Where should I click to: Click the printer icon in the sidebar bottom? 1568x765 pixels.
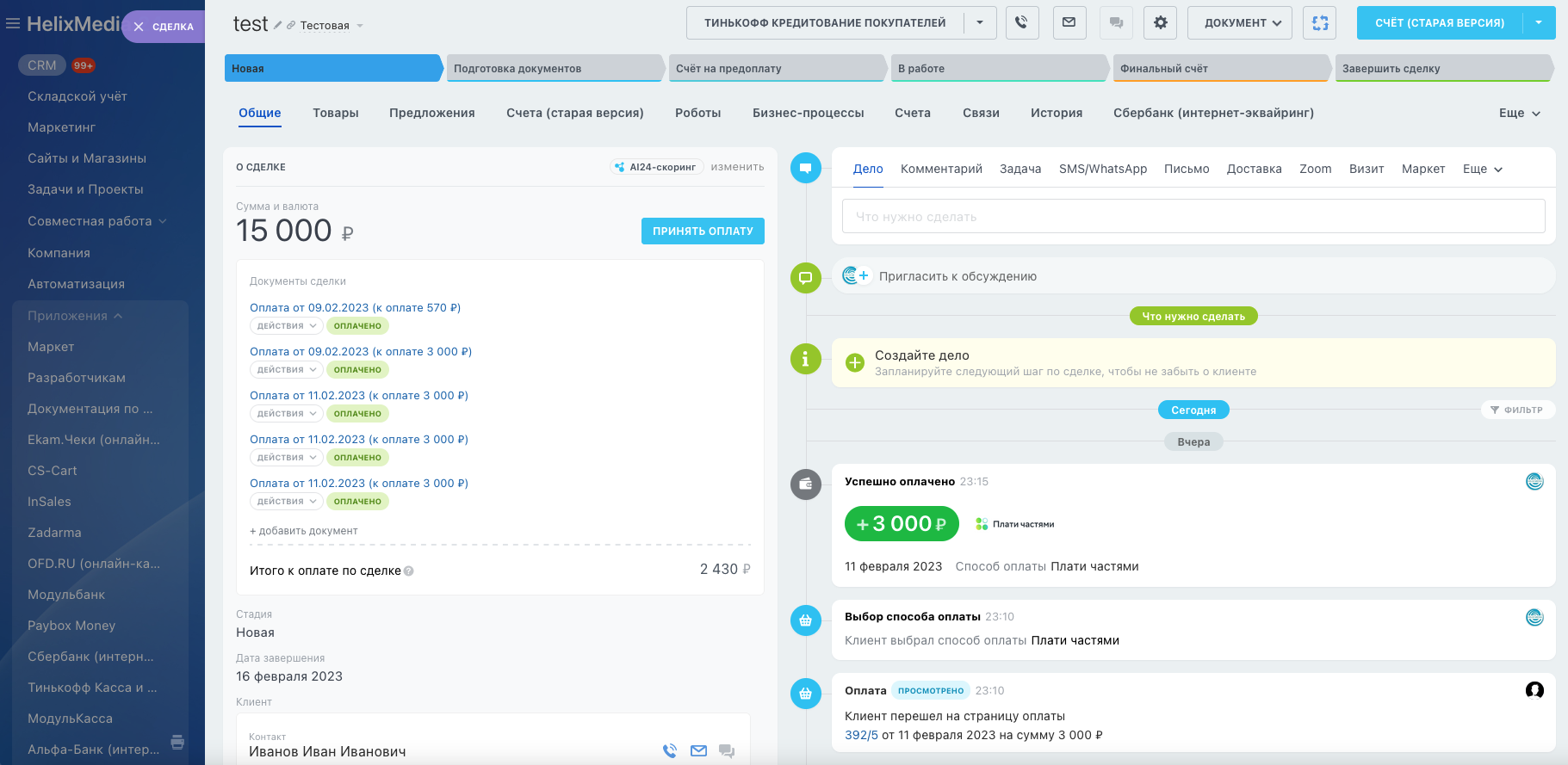point(177,742)
